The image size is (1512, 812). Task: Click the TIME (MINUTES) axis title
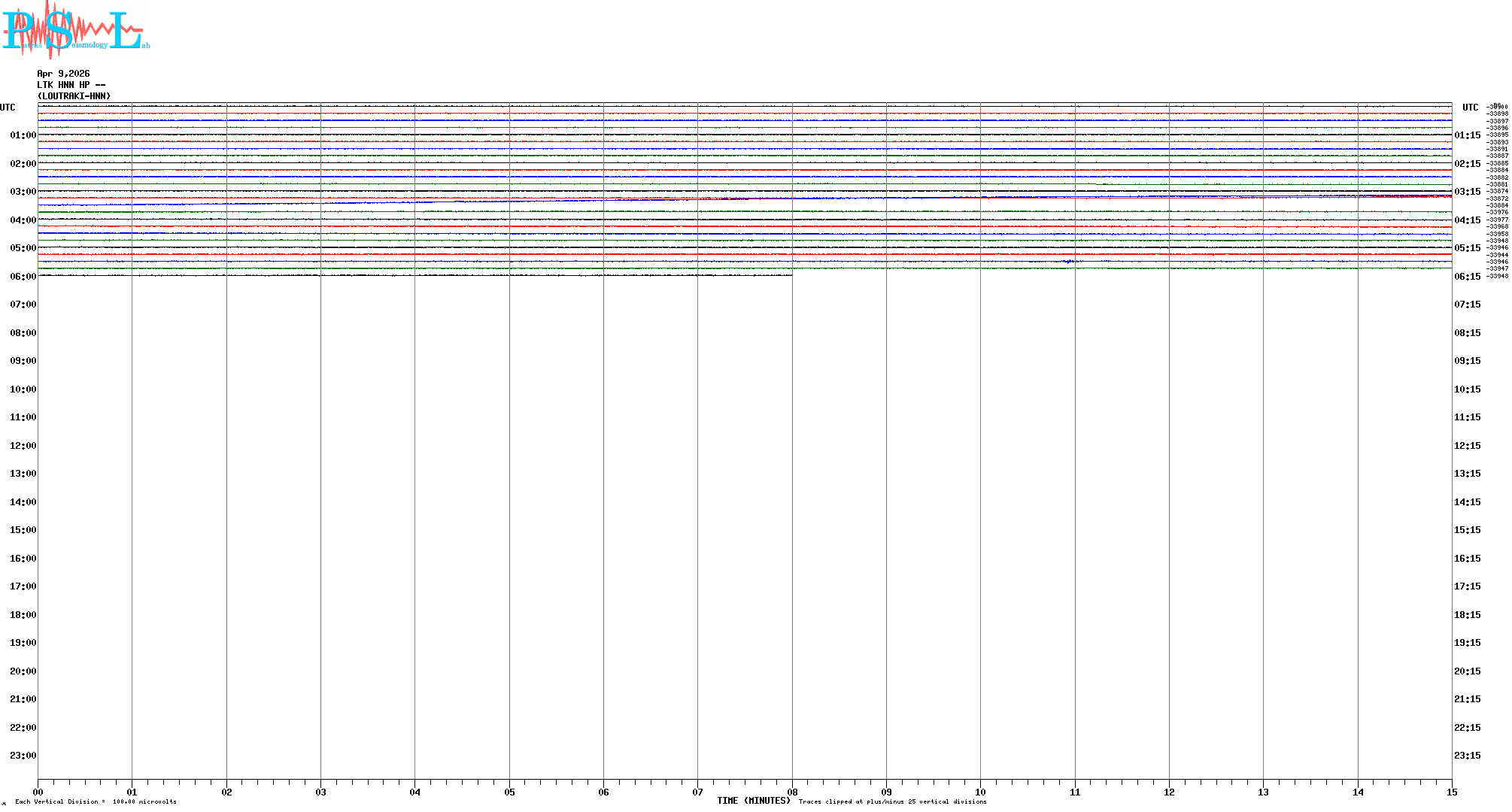point(753,801)
